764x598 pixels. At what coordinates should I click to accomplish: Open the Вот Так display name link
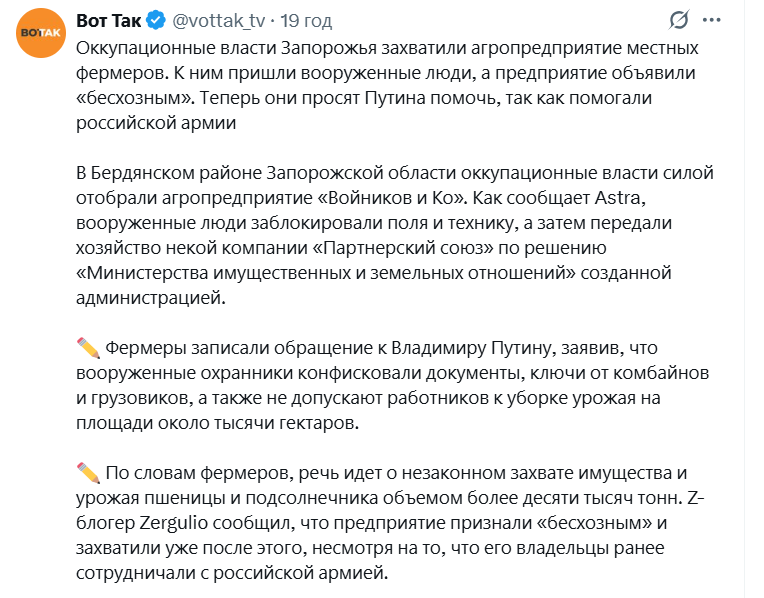pyautogui.click(x=108, y=20)
